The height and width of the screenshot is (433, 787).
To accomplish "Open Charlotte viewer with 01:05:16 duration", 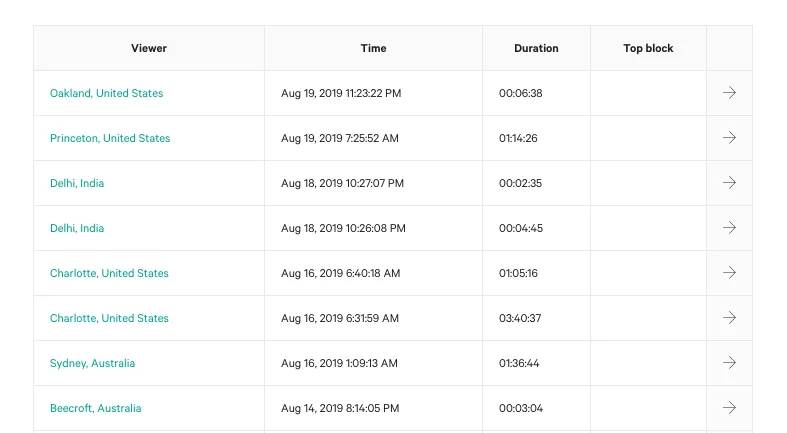I will pyautogui.click(x=109, y=273).
